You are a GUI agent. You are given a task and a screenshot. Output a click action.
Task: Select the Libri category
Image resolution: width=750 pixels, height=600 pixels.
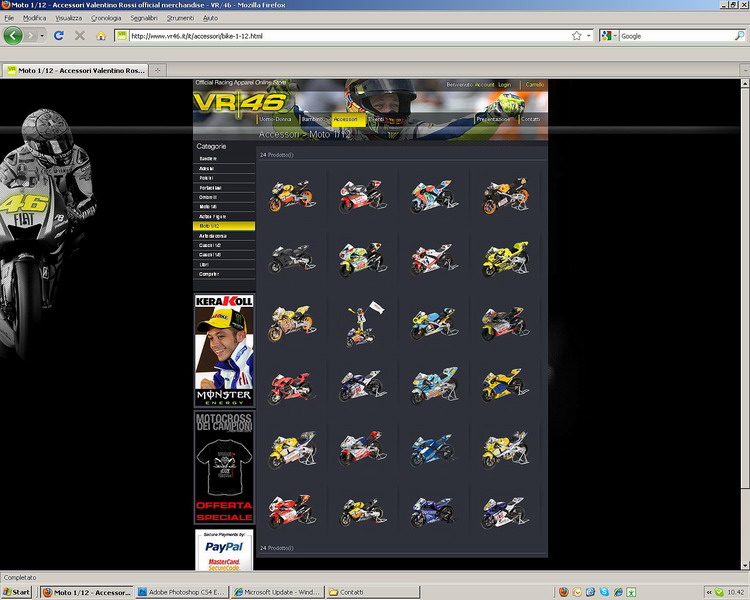tap(224, 264)
